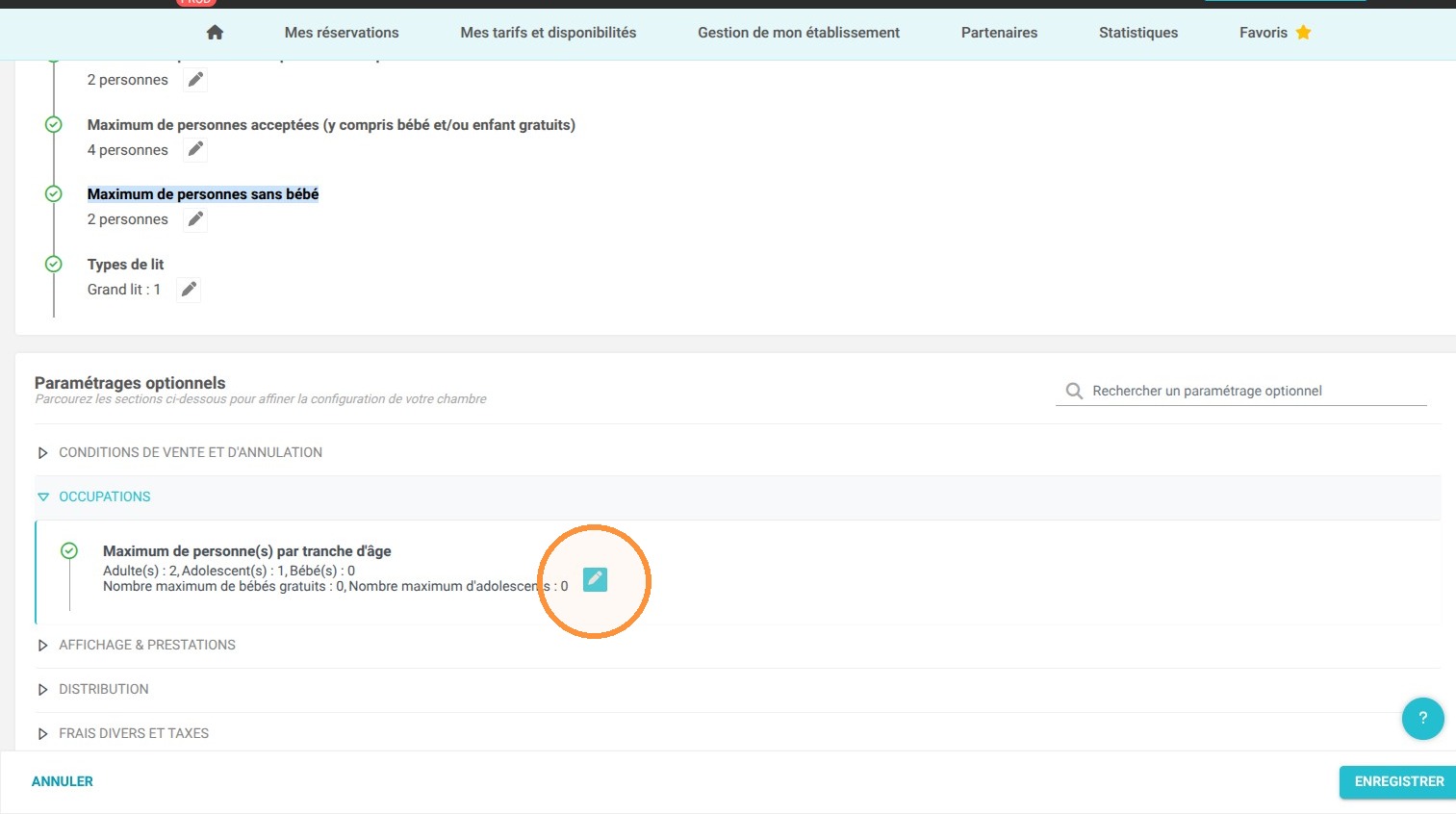Click the 4 personnes value text

tap(128, 150)
